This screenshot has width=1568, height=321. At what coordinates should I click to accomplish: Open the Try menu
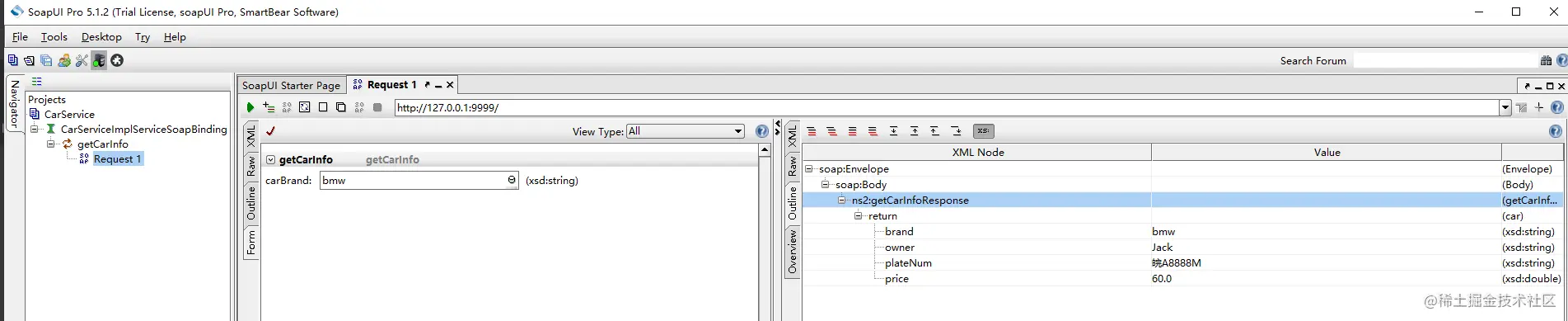143,37
